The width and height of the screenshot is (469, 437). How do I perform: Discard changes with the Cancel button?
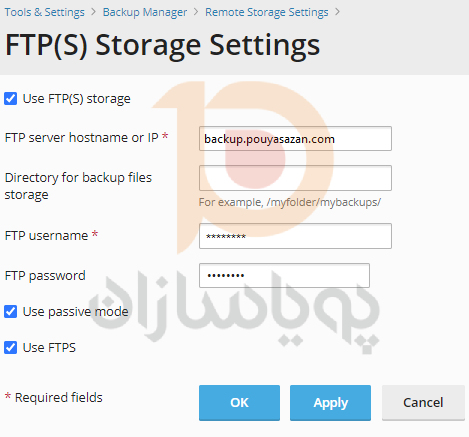[423, 403]
